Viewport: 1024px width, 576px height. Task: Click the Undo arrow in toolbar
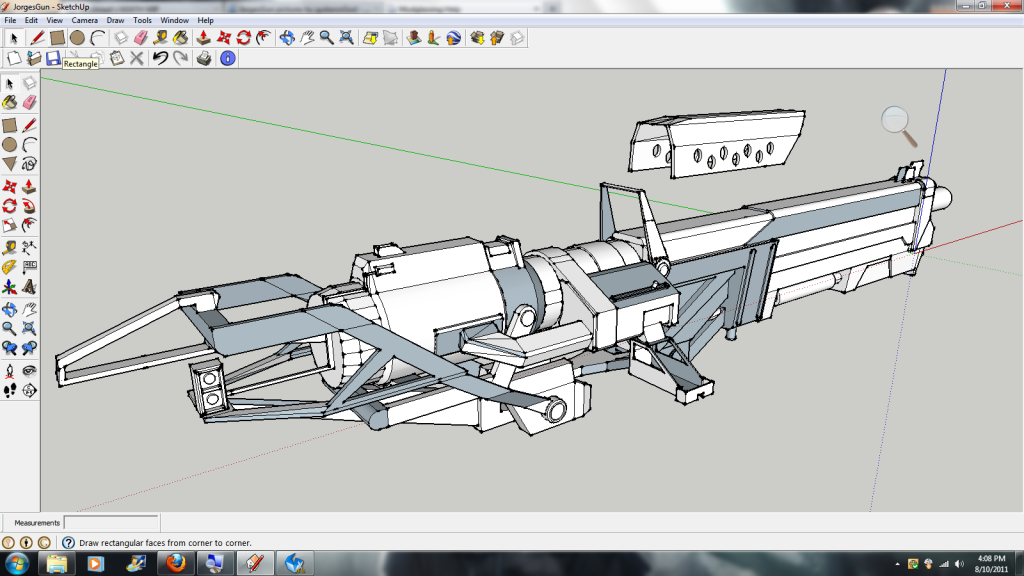(x=160, y=59)
